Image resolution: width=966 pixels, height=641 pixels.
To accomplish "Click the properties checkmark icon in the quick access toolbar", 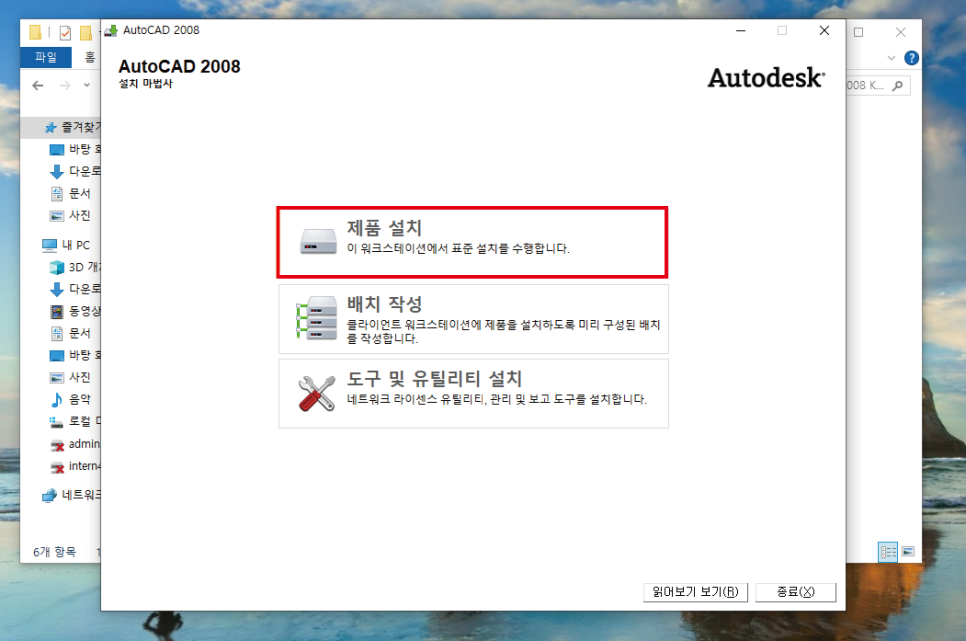I will (x=65, y=32).
